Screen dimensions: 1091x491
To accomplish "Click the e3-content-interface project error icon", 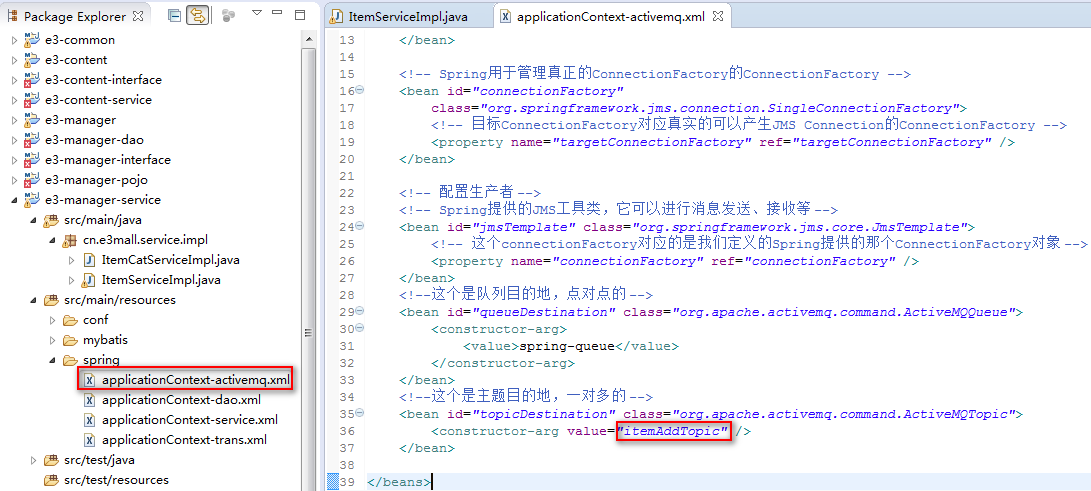I will pos(32,80).
